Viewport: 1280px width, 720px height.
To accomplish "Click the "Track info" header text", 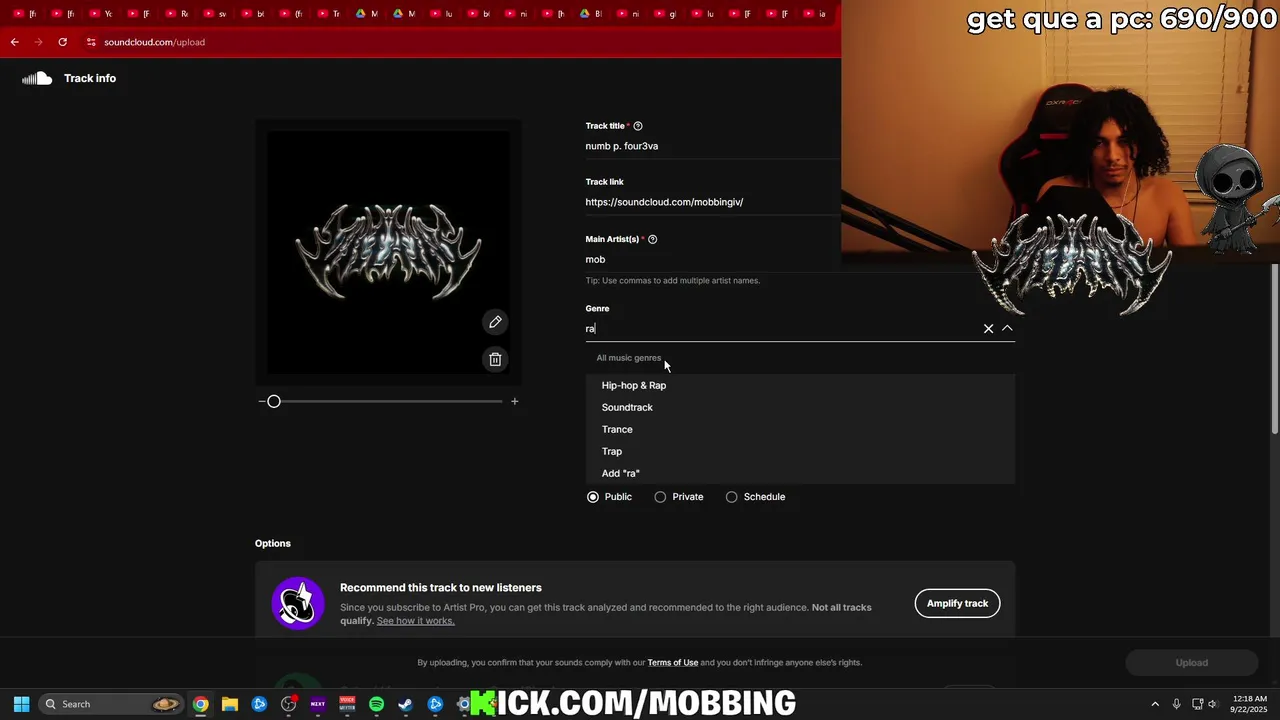I will (90, 78).
